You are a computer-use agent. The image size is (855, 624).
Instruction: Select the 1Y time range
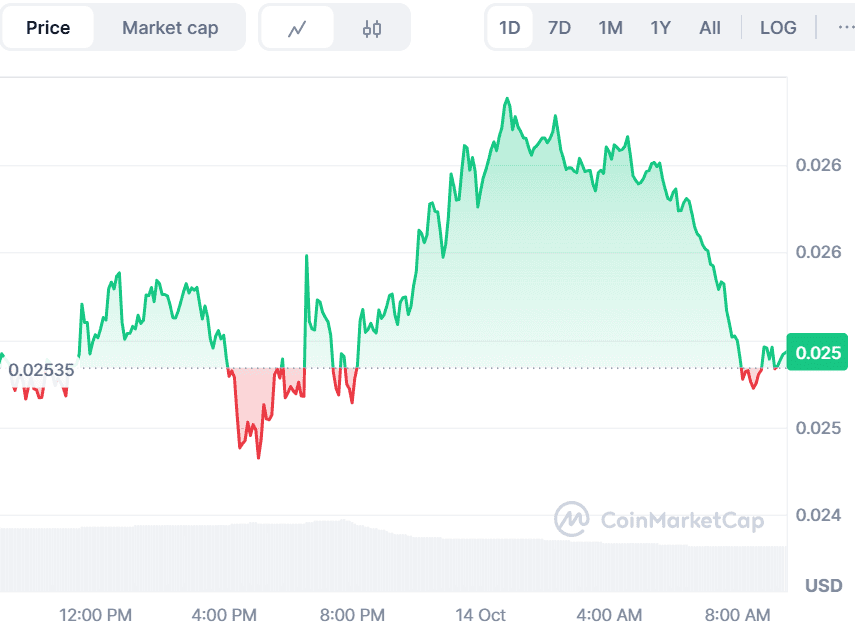660,27
